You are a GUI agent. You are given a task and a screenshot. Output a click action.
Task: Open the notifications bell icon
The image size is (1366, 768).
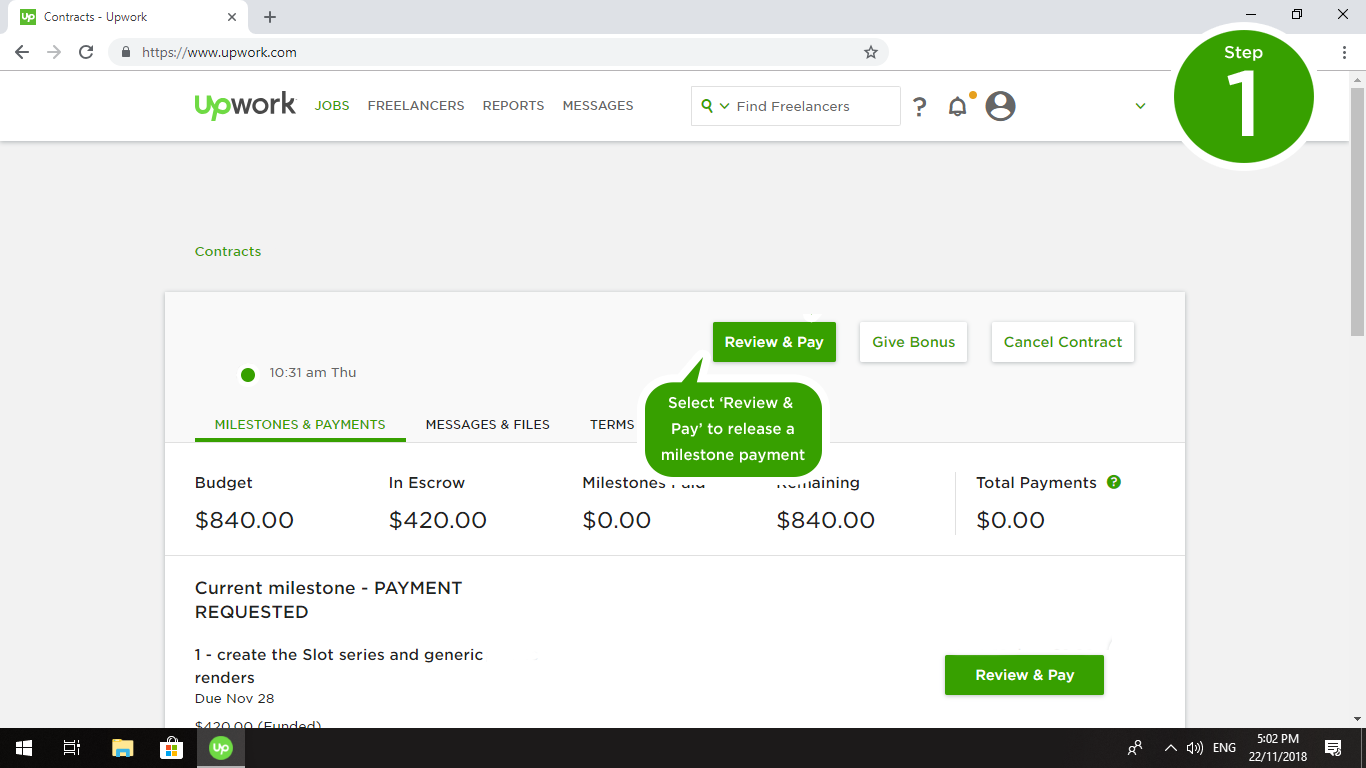pyautogui.click(x=958, y=106)
